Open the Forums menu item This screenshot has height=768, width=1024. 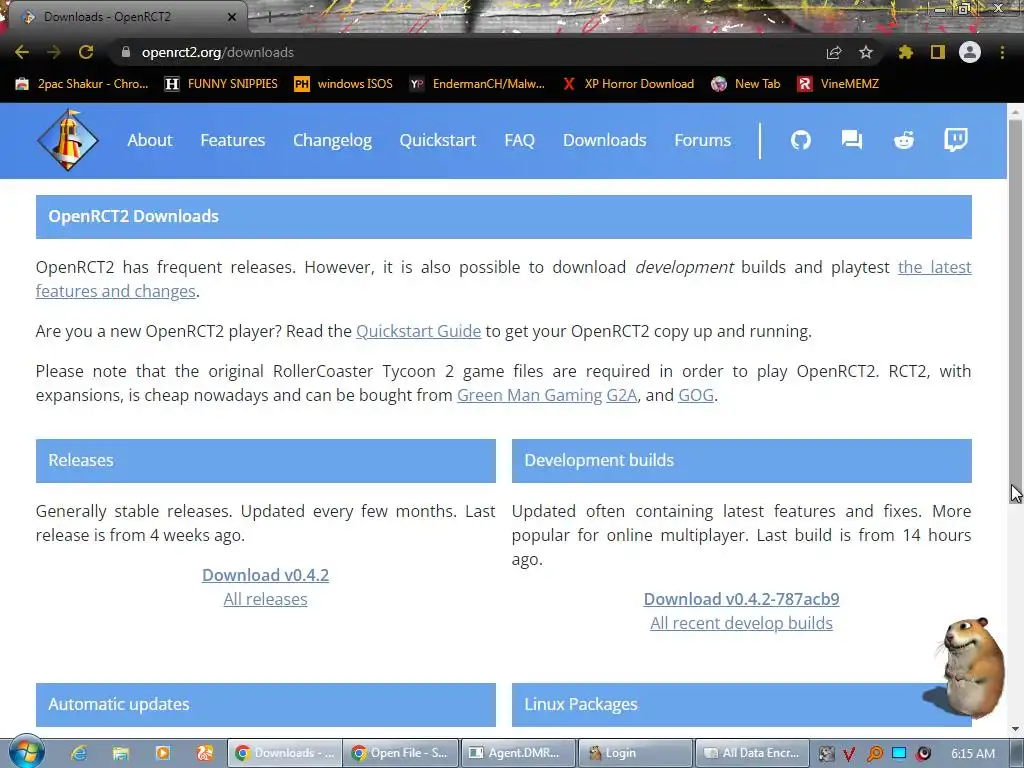click(x=703, y=140)
